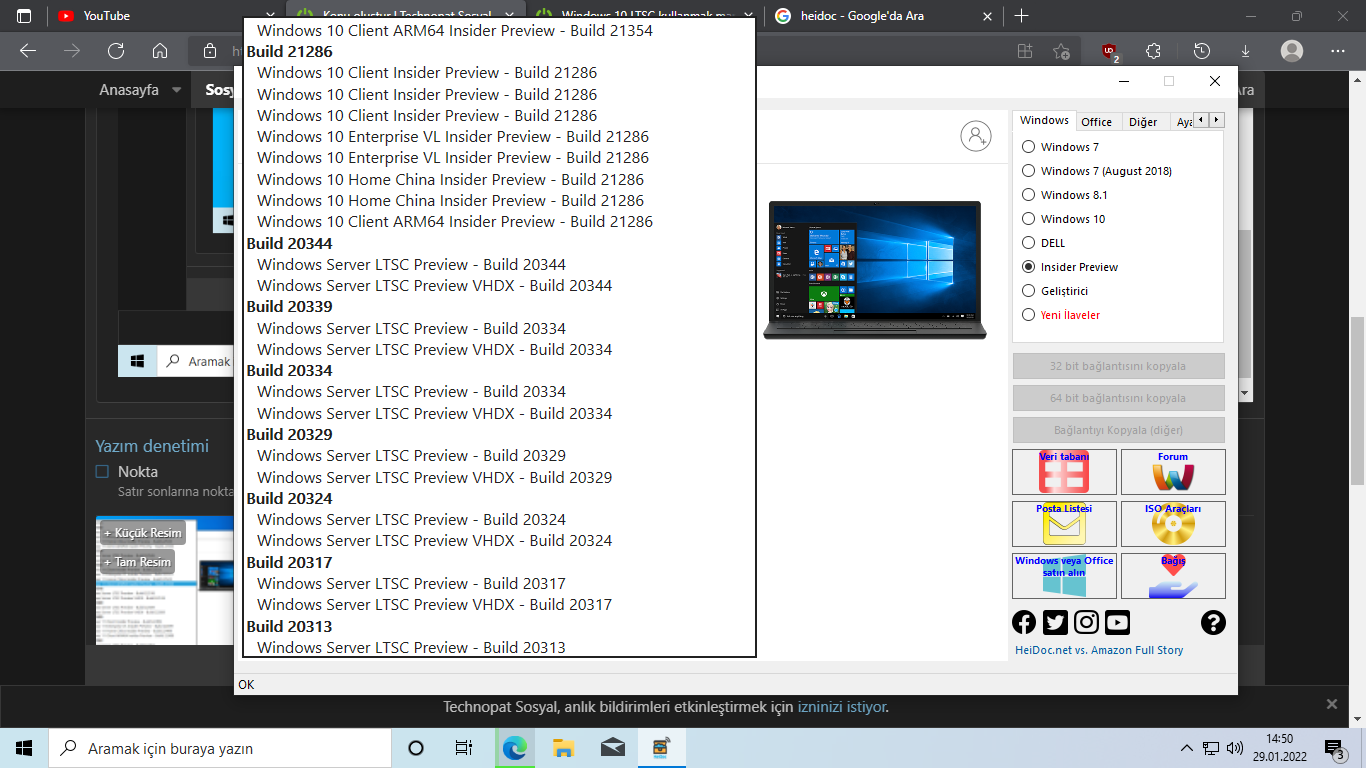The height and width of the screenshot is (768, 1366).
Task: Open HeiDoc's Facebook page icon
Action: (1024, 623)
